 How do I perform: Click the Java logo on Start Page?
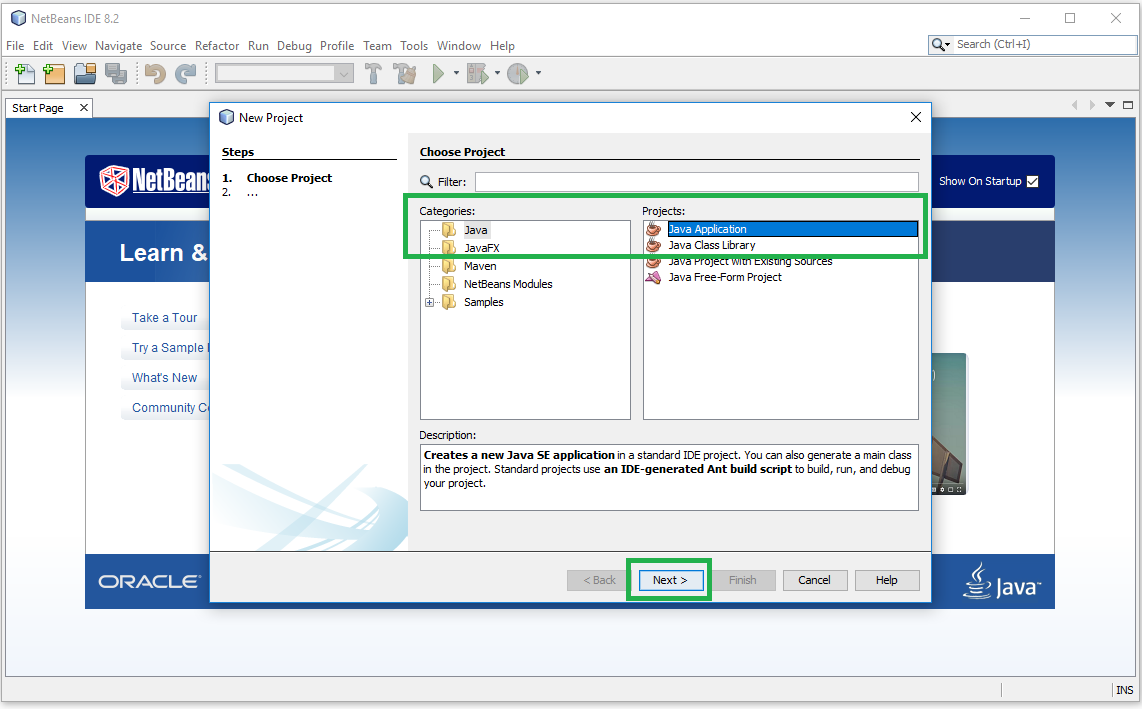[x=1002, y=581]
